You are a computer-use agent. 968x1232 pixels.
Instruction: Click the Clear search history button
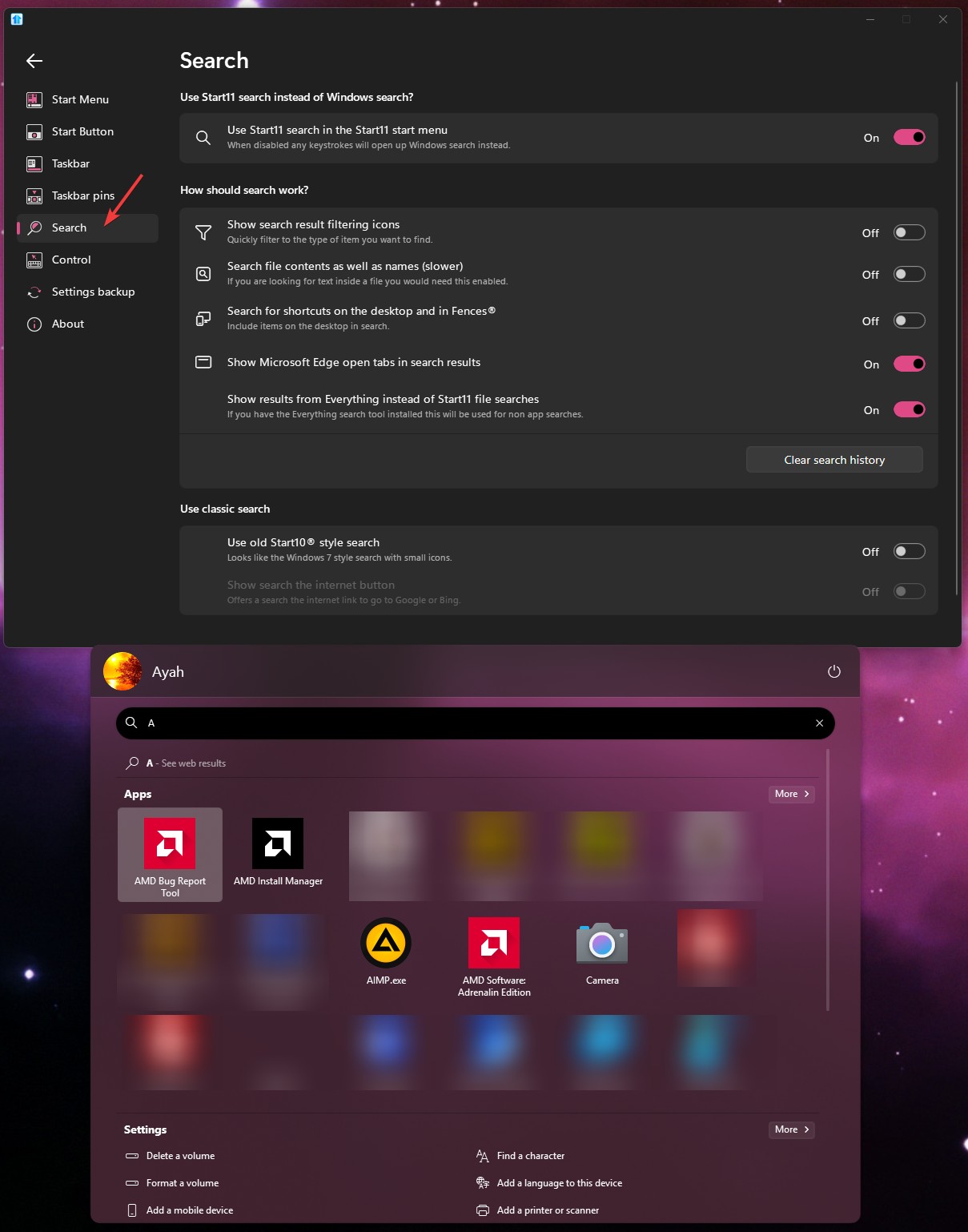pos(834,460)
